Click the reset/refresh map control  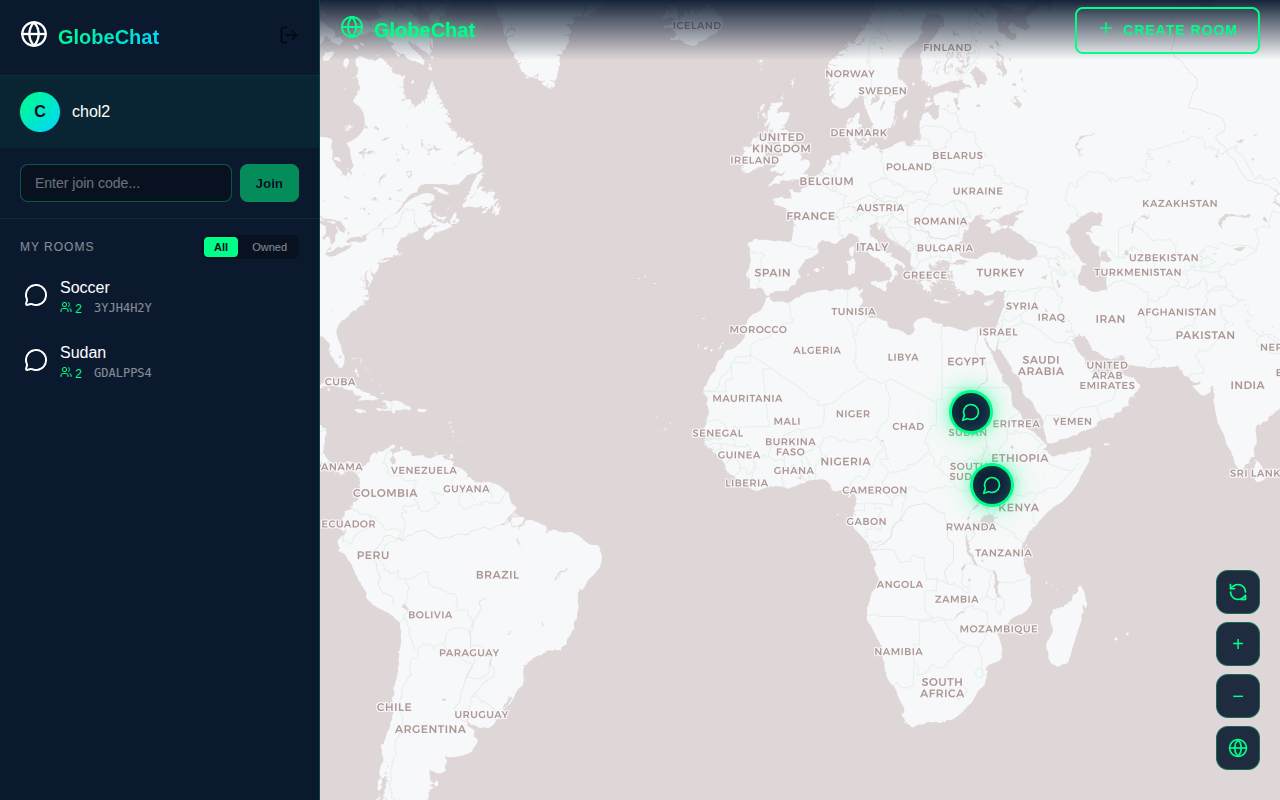pyautogui.click(x=1237, y=592)
